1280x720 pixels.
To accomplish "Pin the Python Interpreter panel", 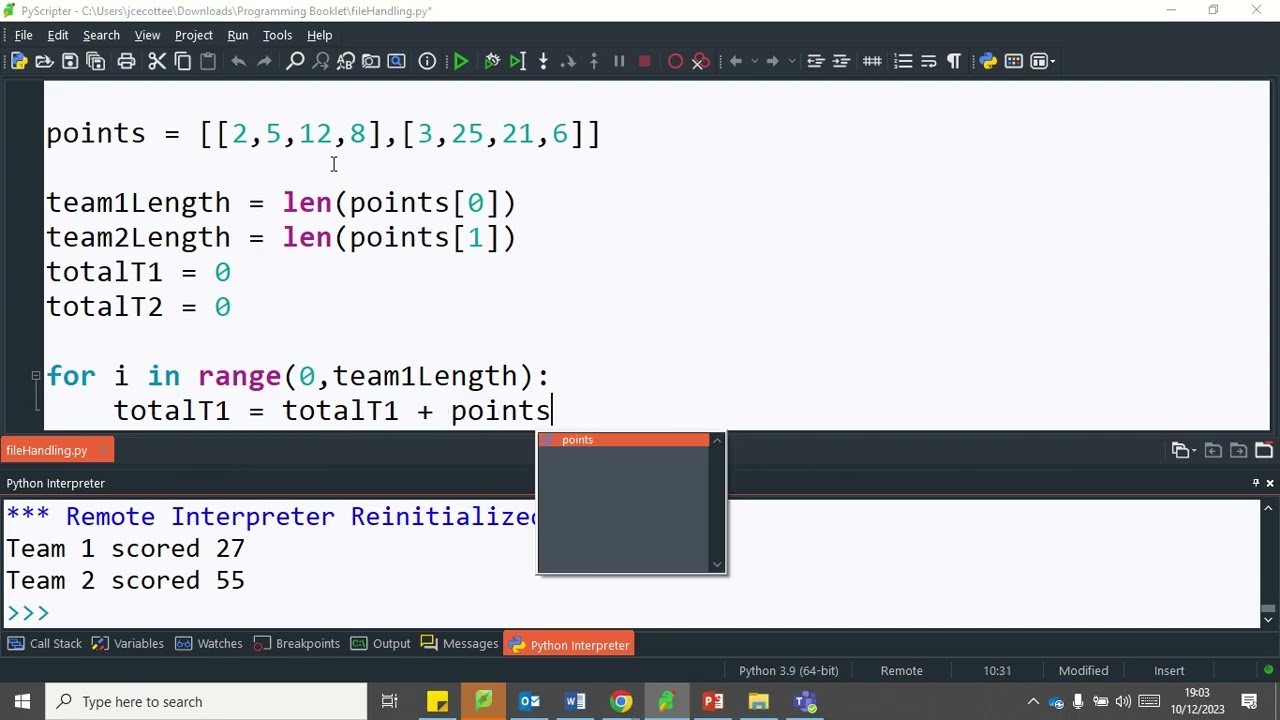I will (x=1256, y=483).
